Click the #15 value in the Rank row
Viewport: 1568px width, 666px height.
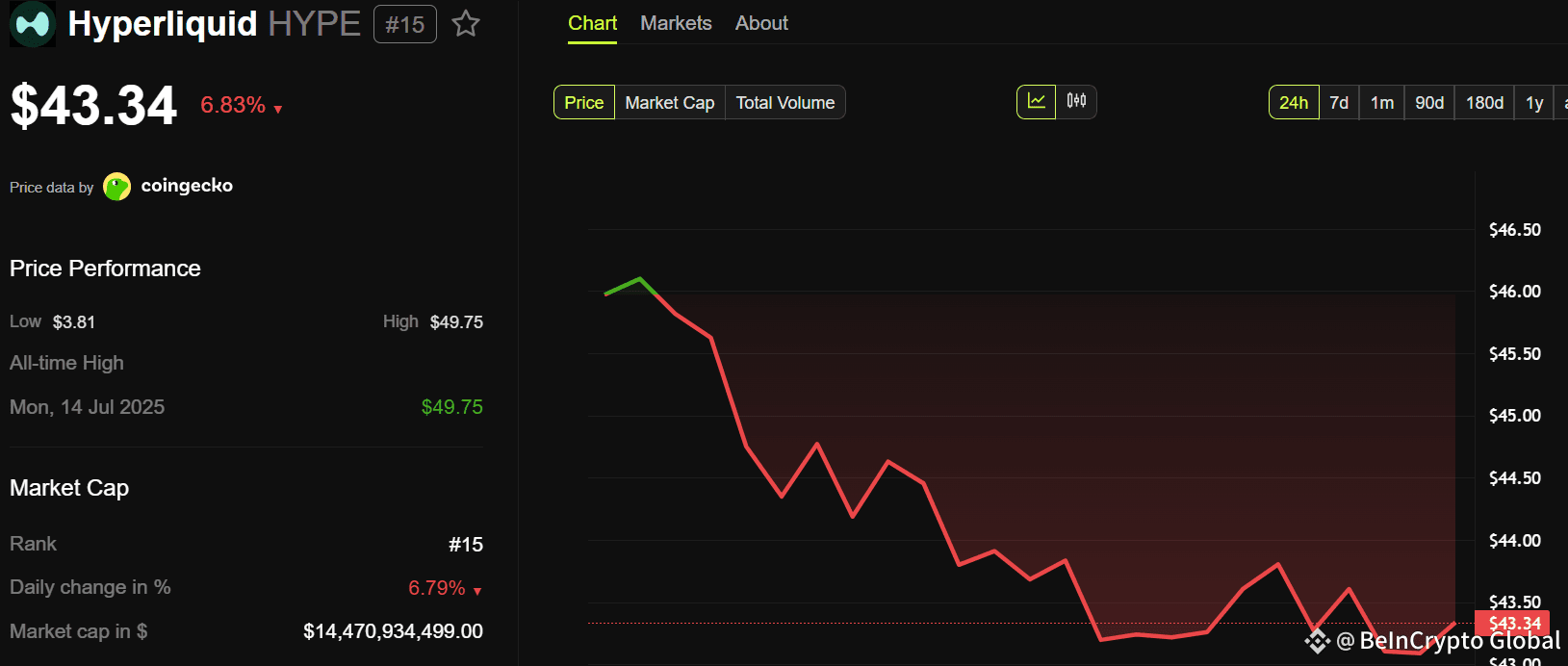pyautogui.click(x=466, y=545)
